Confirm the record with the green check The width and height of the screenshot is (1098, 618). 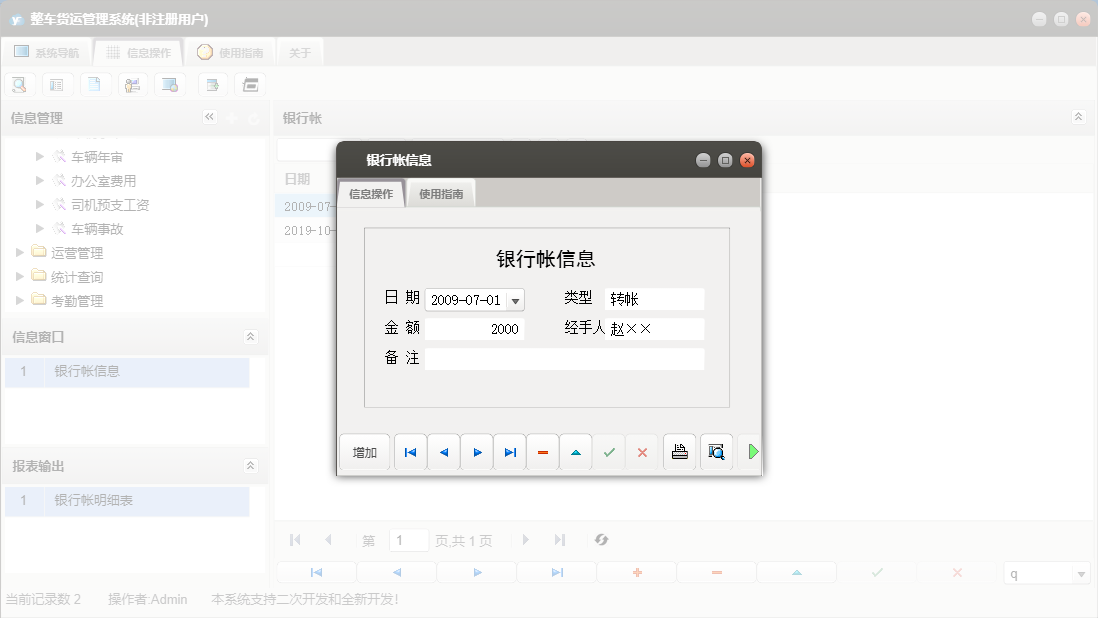click(609, 452)
